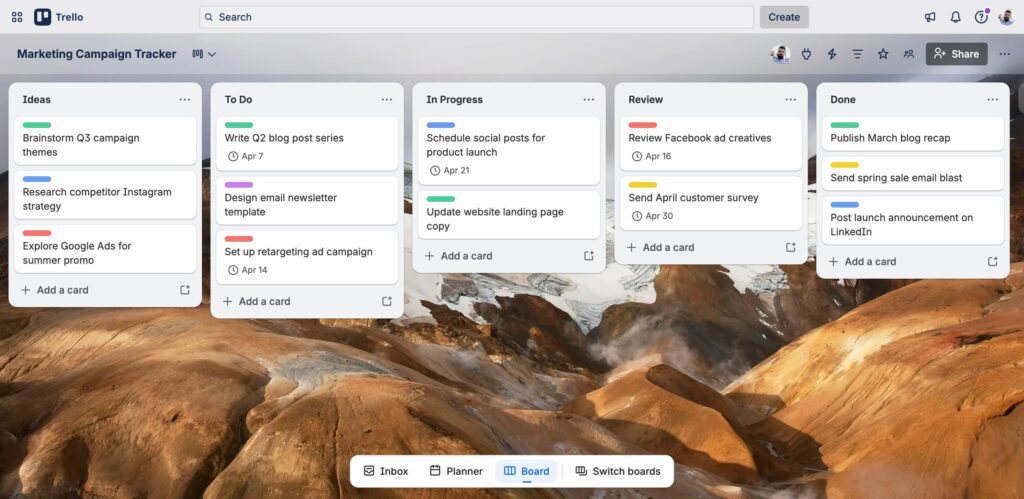Image resolution: width=1024 pixels, height=499 pixels.
Task: Open the board menu ellipsis icon
Action: pyautogui.click(x=1005, y=54)
